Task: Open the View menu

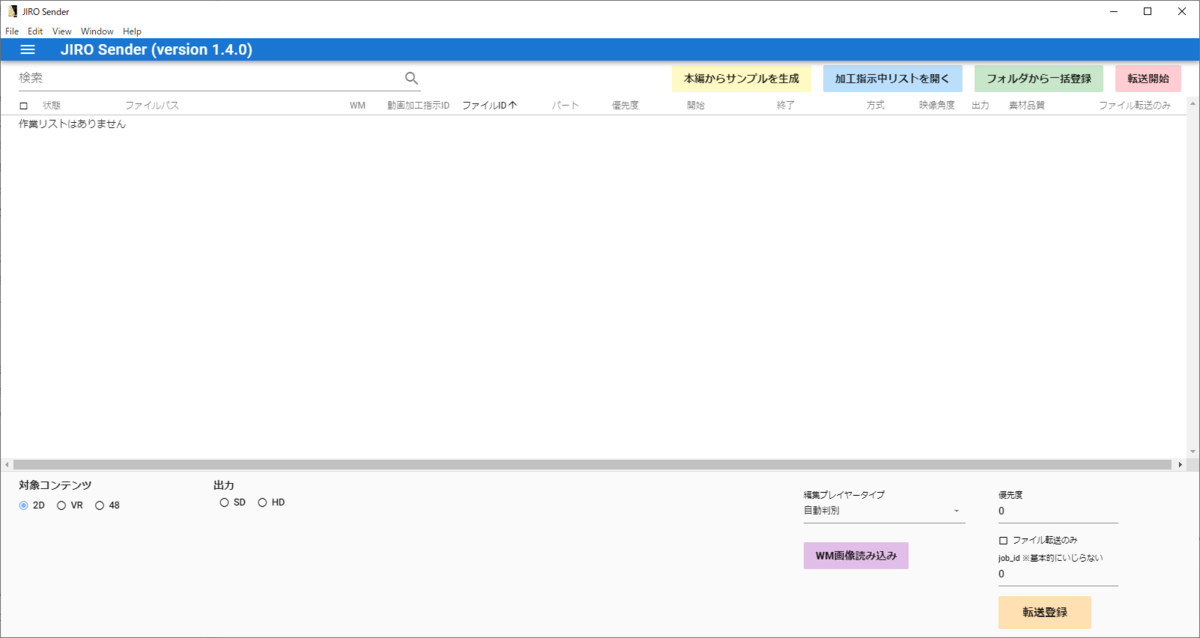Action: coord(62,31)
